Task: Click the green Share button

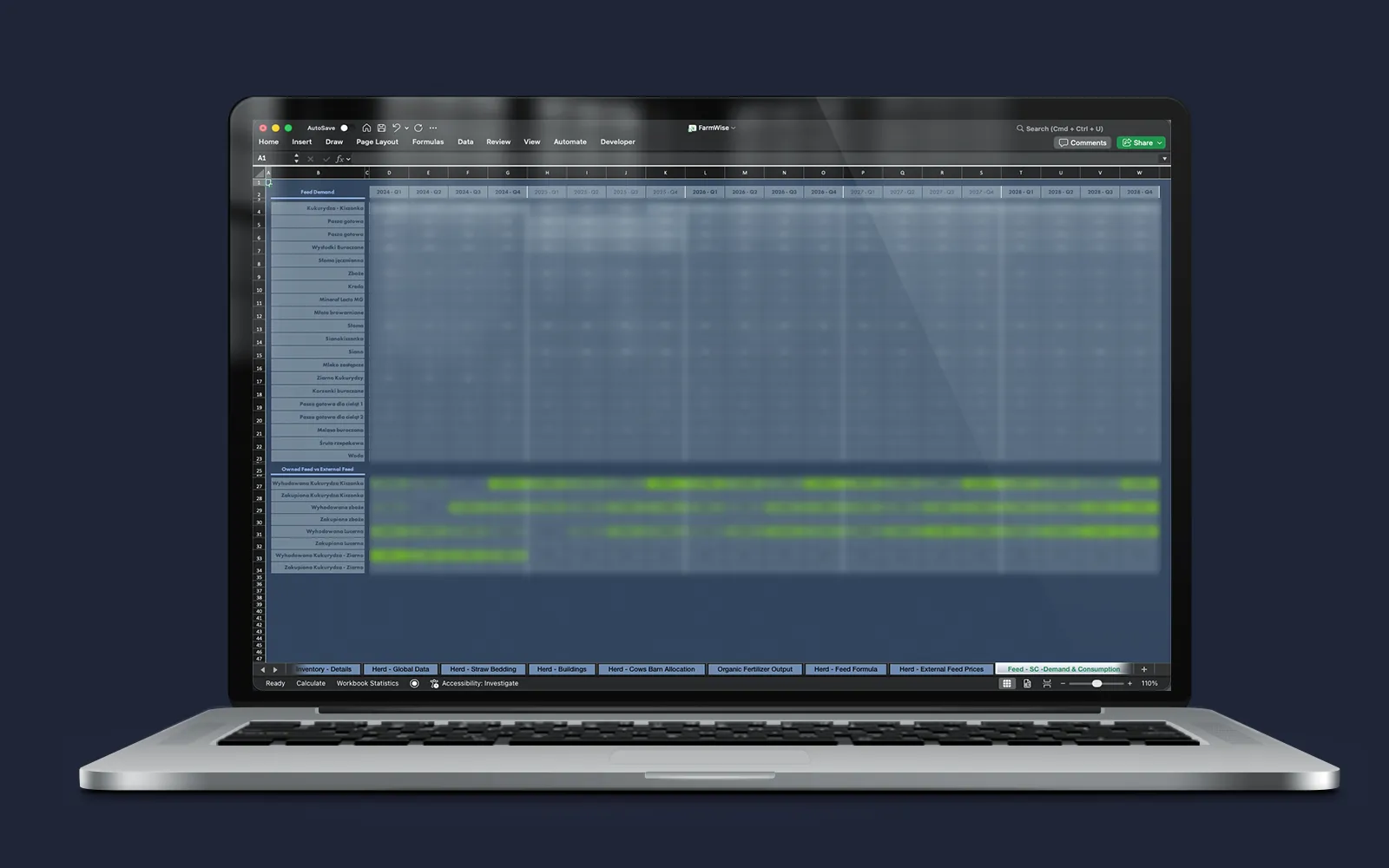Action: click(1142, 142)
